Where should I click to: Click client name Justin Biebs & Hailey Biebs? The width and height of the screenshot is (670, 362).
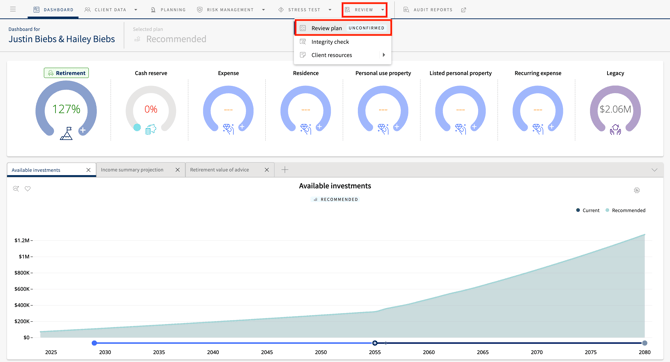tap(62, 39)
